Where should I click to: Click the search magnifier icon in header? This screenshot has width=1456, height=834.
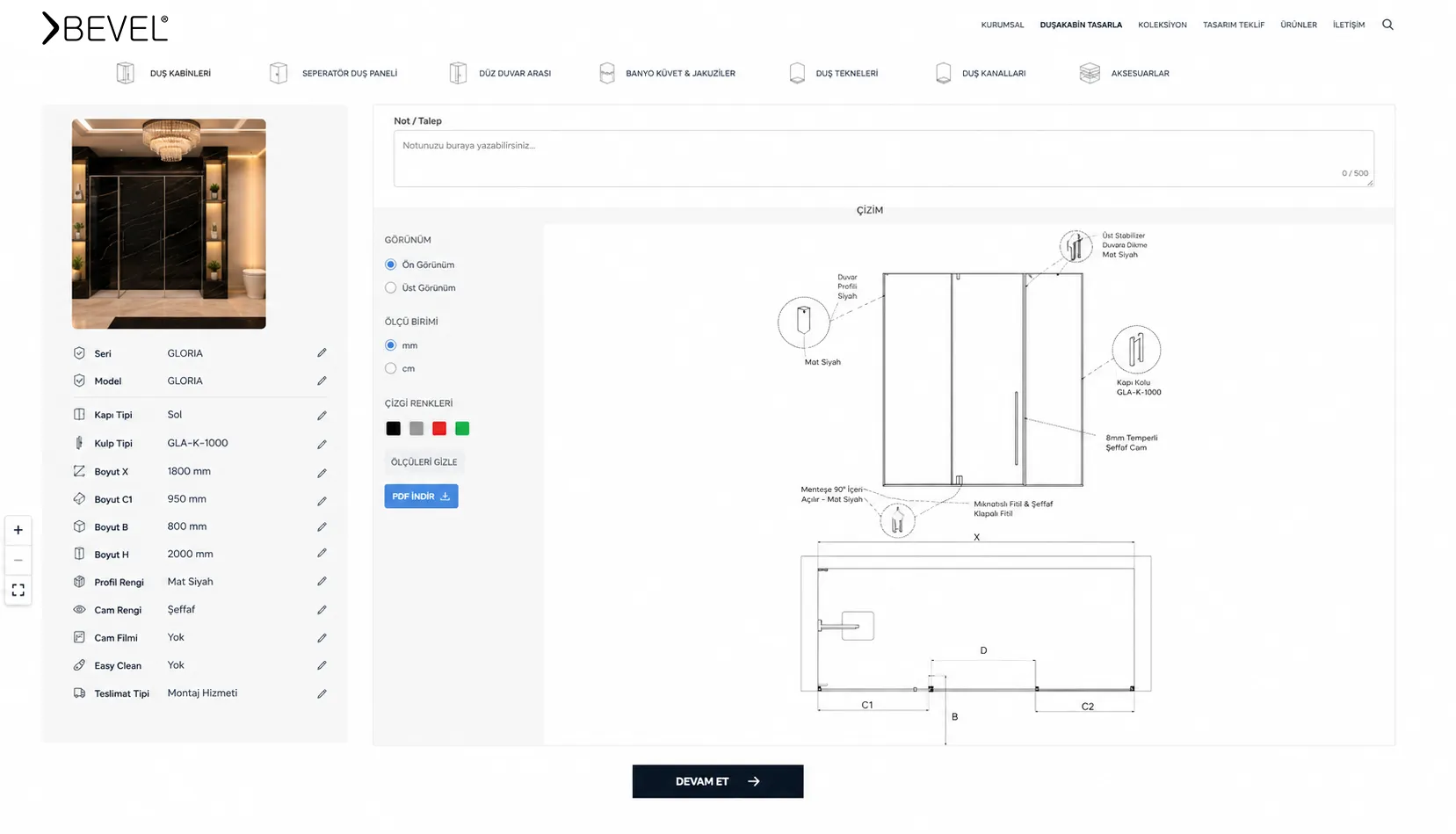1387,25
